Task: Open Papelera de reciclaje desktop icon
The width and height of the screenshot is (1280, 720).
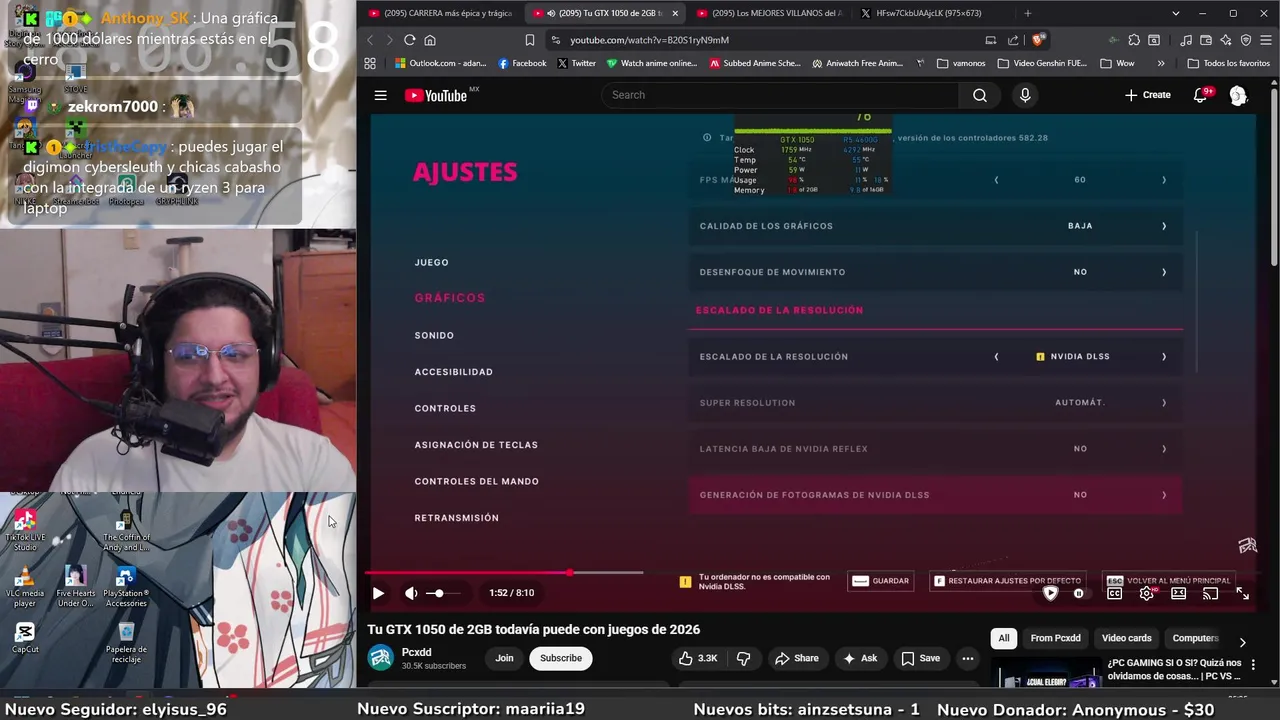Action: [126, 643]
